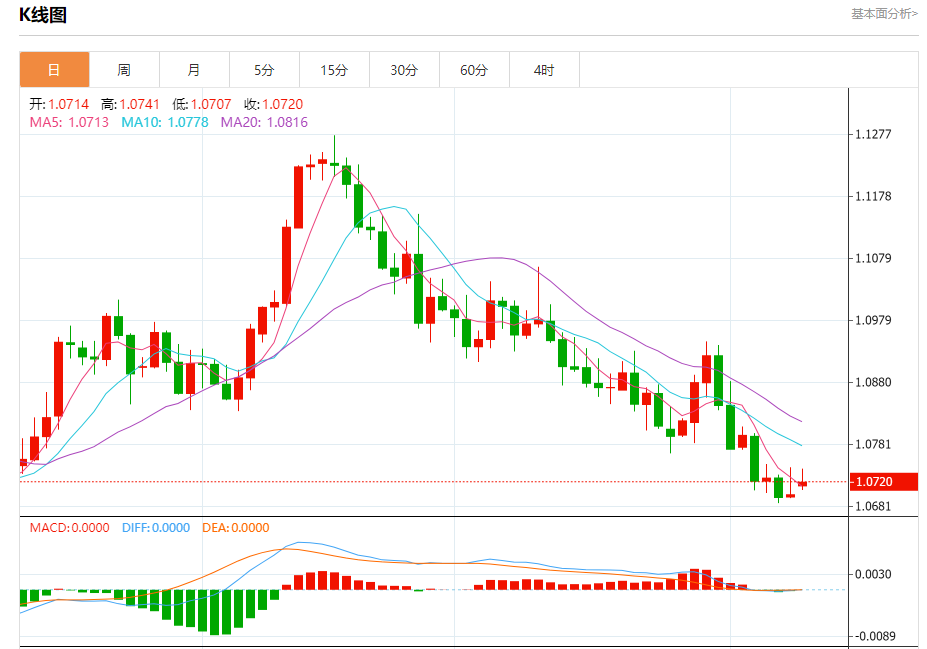Open the 5分 interval tab
The image size is (927, 649).
[x=264, y=70]
